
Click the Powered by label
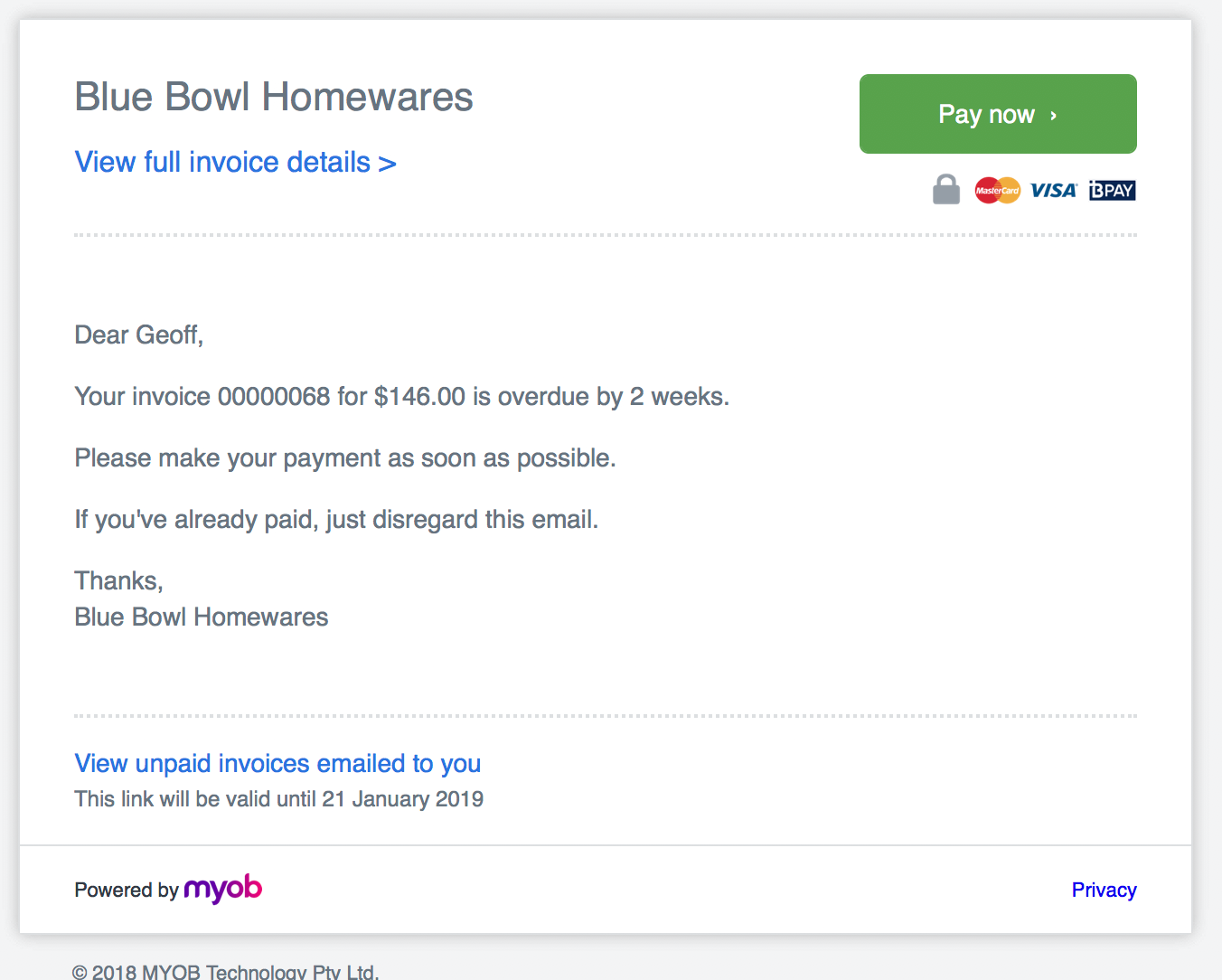(127, 890)
